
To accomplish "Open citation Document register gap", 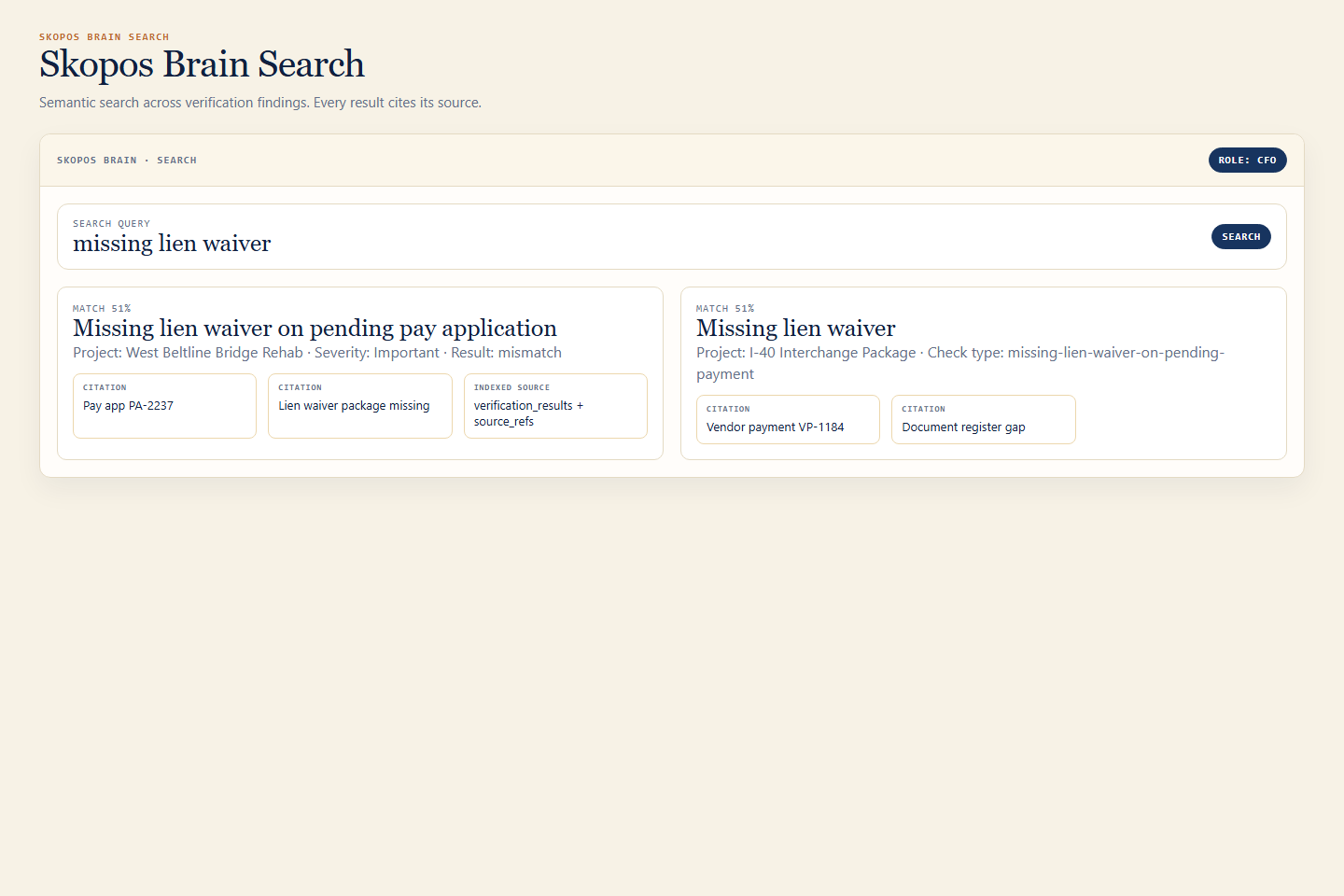I will click(983, 419).
